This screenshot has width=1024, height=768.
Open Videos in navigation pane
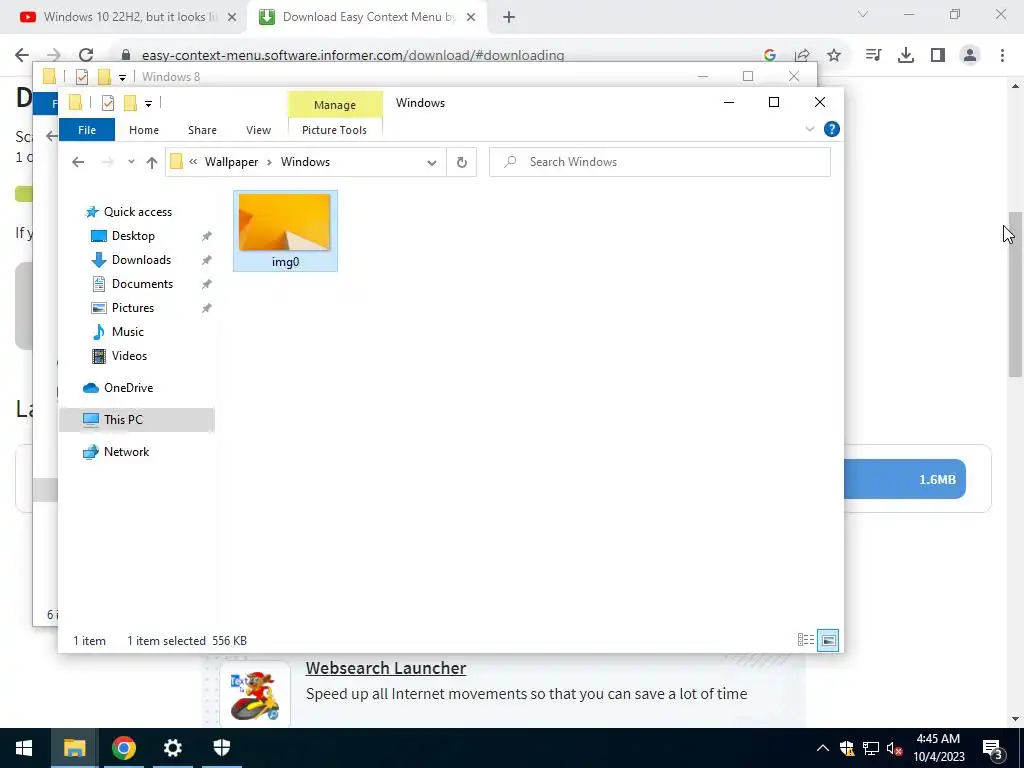coord(129,356)
